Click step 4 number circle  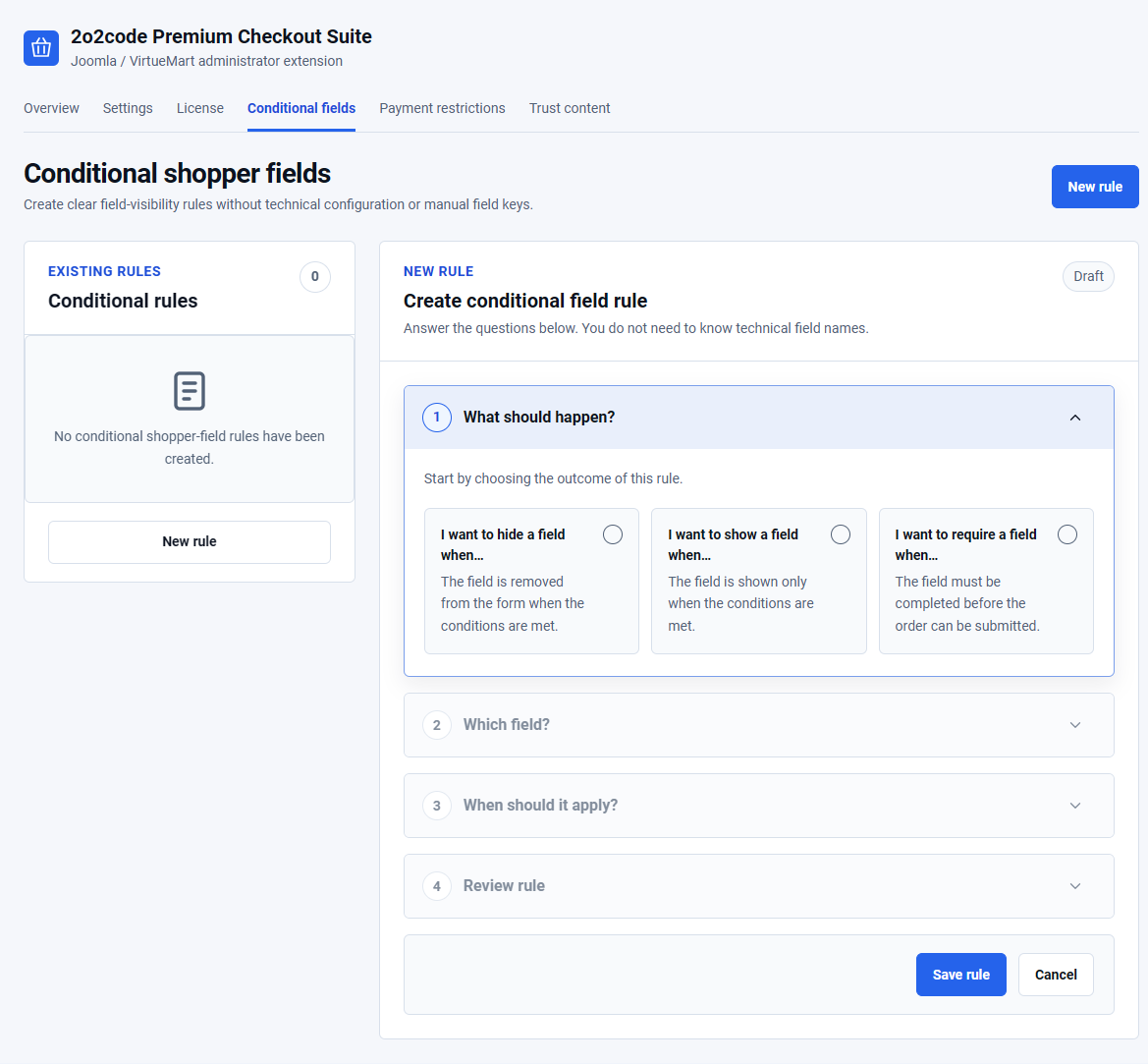point(436,886)
